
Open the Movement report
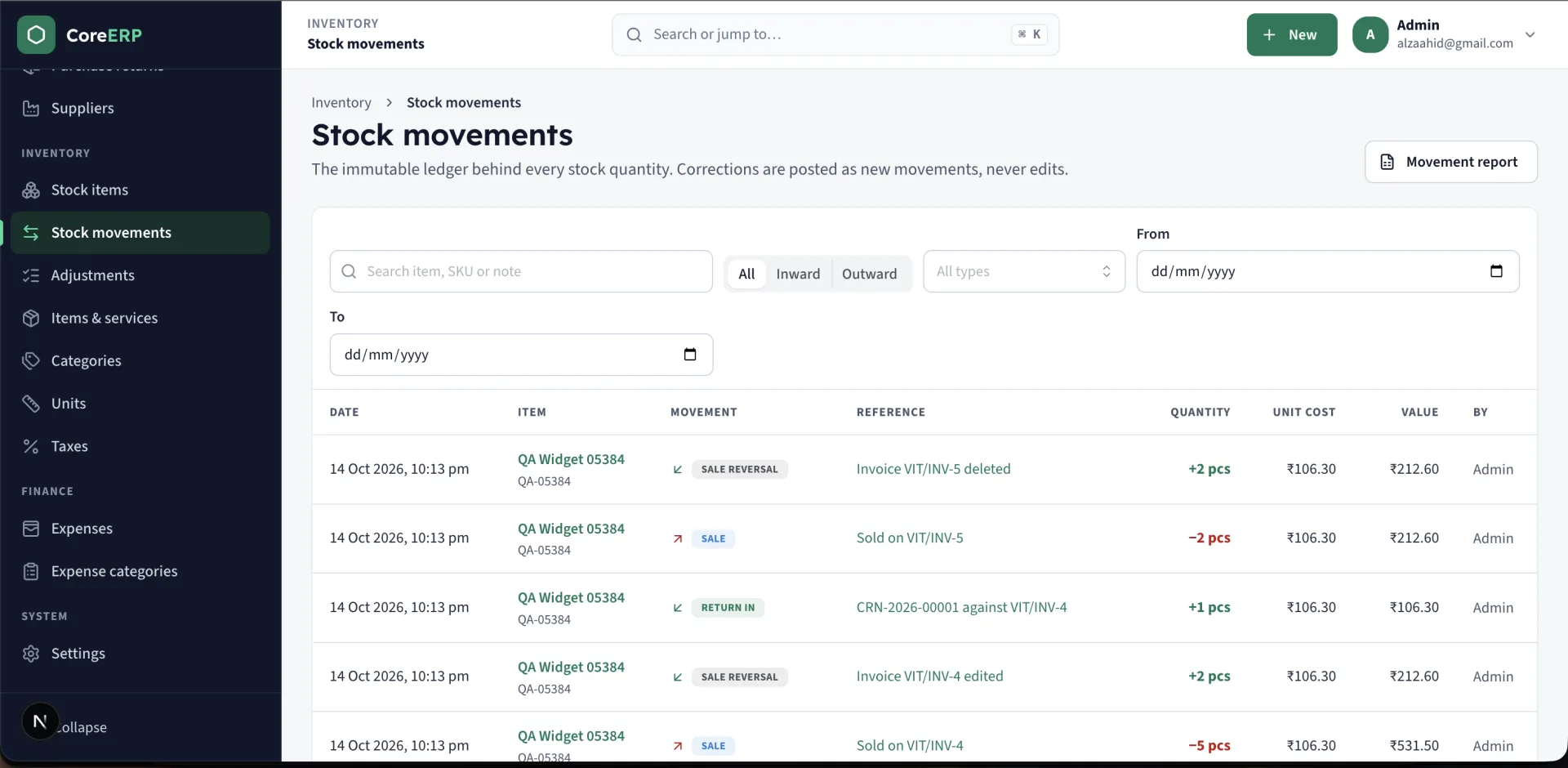[x=1451, y=162]
